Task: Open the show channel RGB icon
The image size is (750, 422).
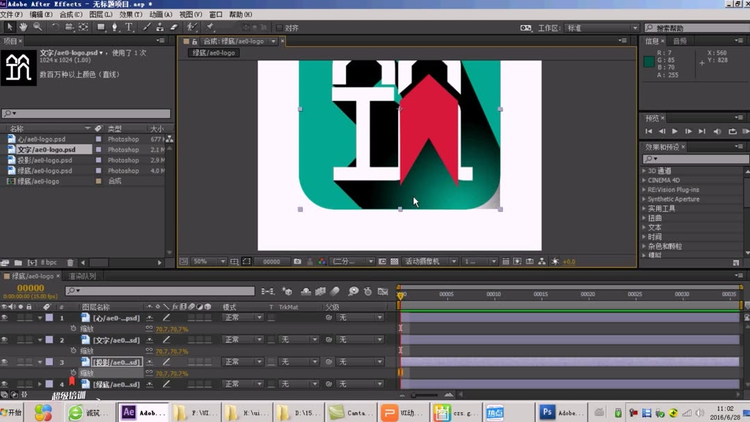Action: click(322, 262)
